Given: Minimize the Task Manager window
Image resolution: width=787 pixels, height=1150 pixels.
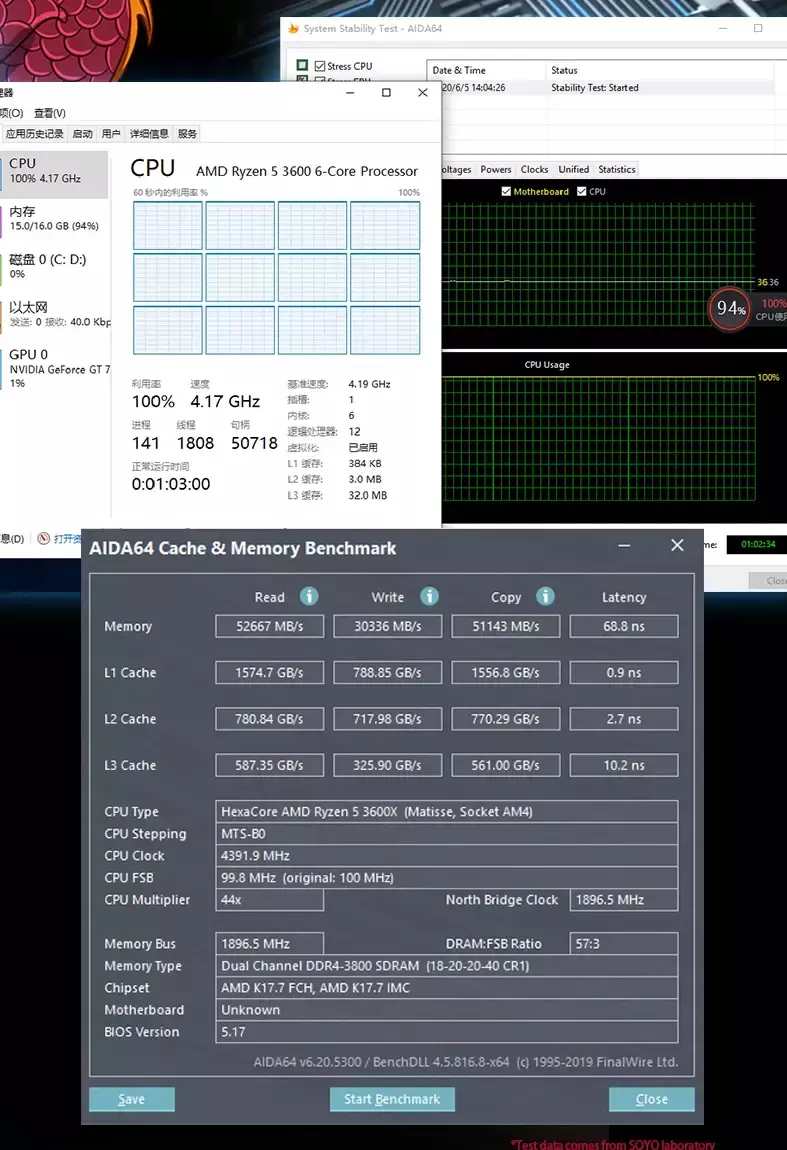Looking at the screenshot, I should 350,92.
